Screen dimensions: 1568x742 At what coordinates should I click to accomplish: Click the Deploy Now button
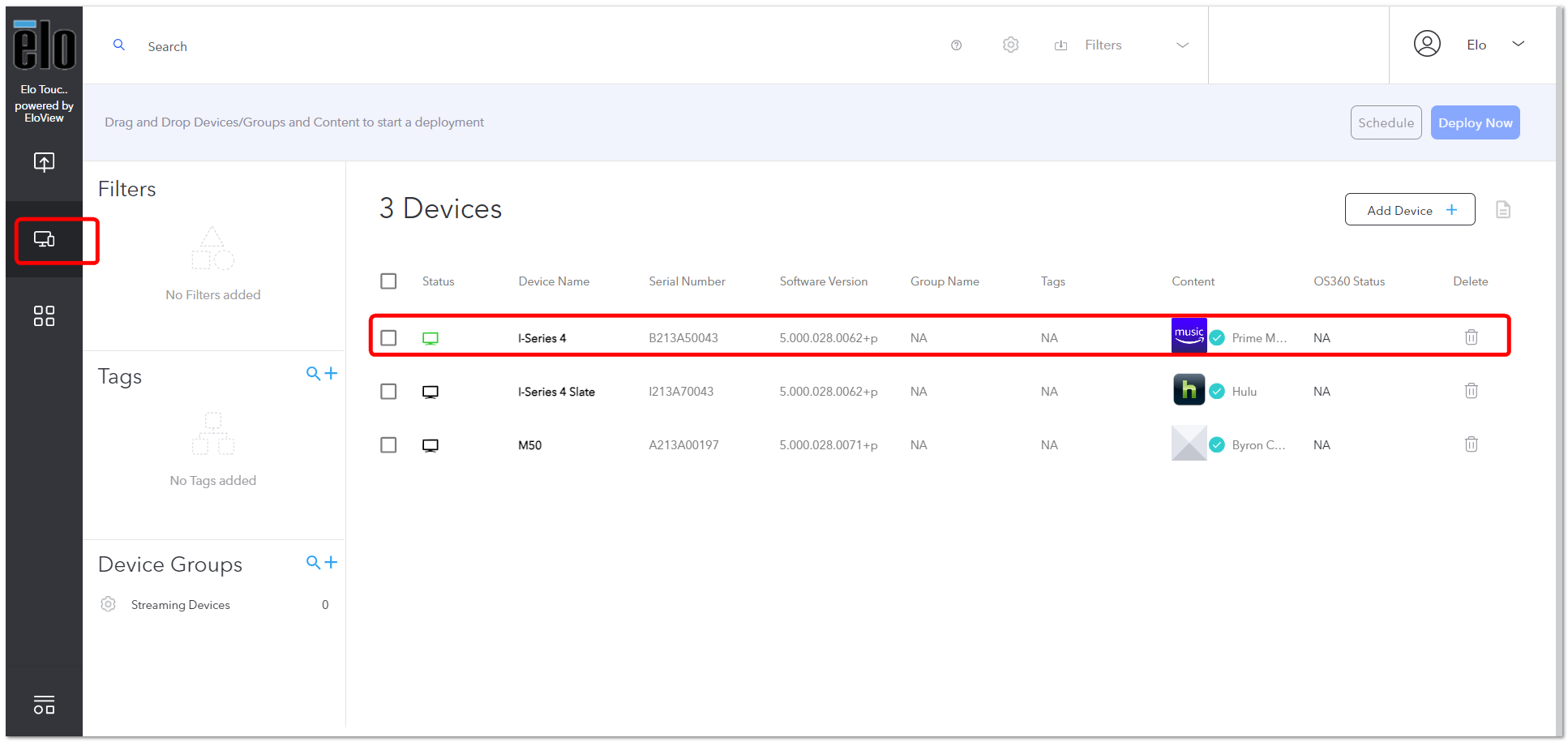[x=1475, y=122]
